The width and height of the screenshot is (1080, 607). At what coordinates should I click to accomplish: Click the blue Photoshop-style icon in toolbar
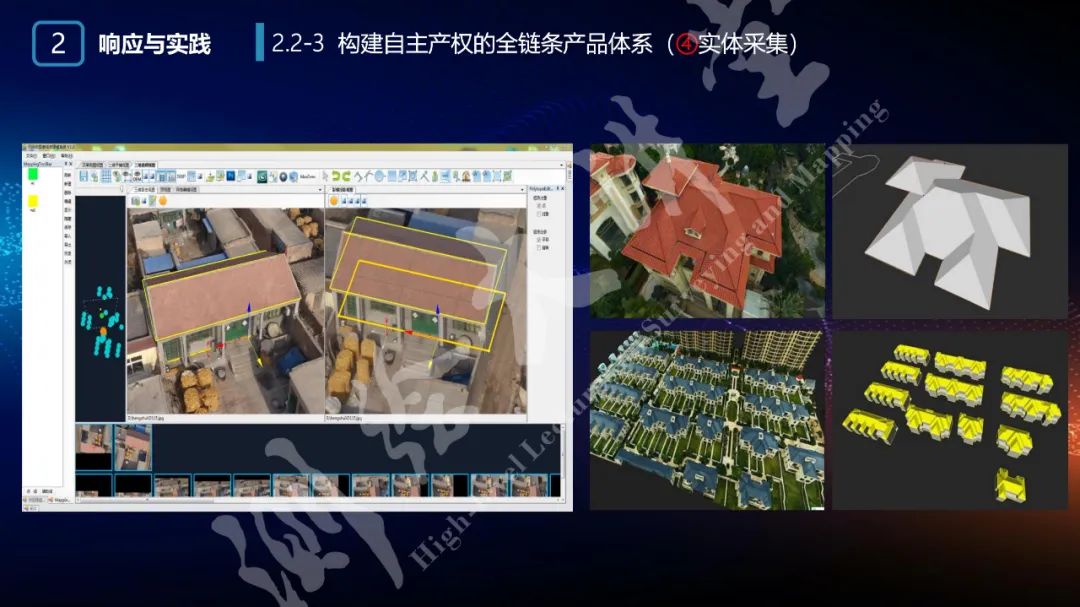click(x=229, y=177)
